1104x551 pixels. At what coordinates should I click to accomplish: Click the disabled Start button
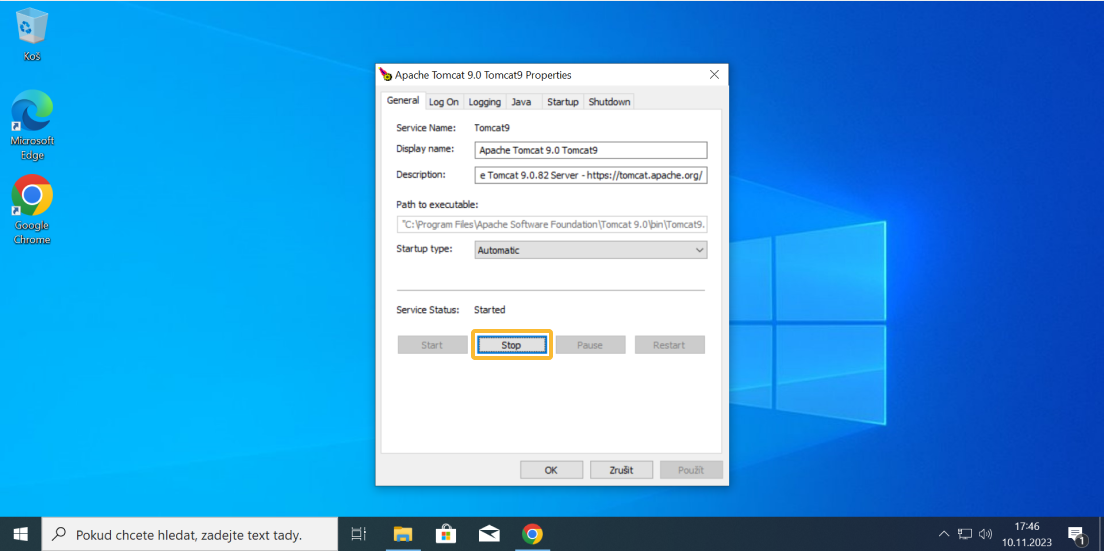click(432, 345)
